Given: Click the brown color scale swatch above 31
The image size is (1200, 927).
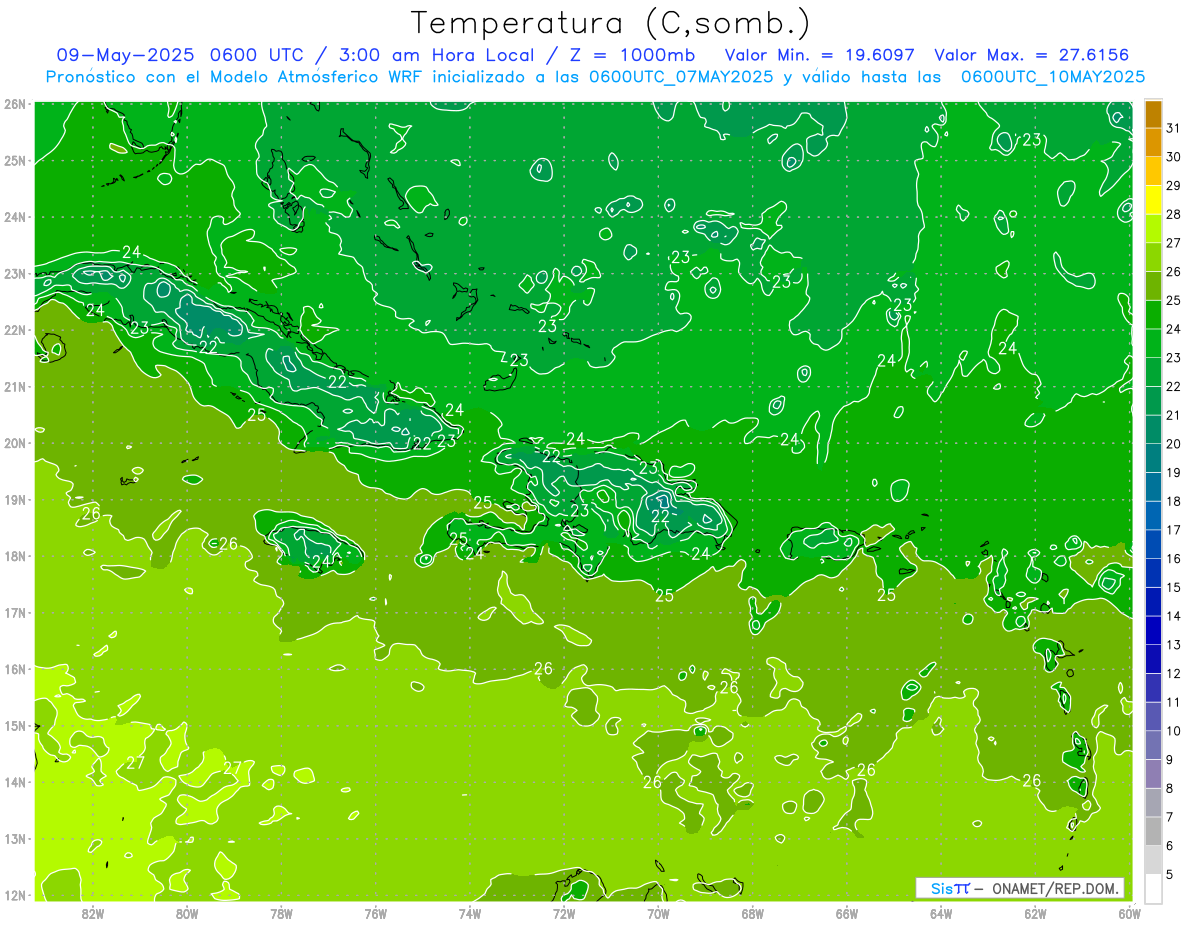Looking at the screenshot, I should [x=1153, y=114].
